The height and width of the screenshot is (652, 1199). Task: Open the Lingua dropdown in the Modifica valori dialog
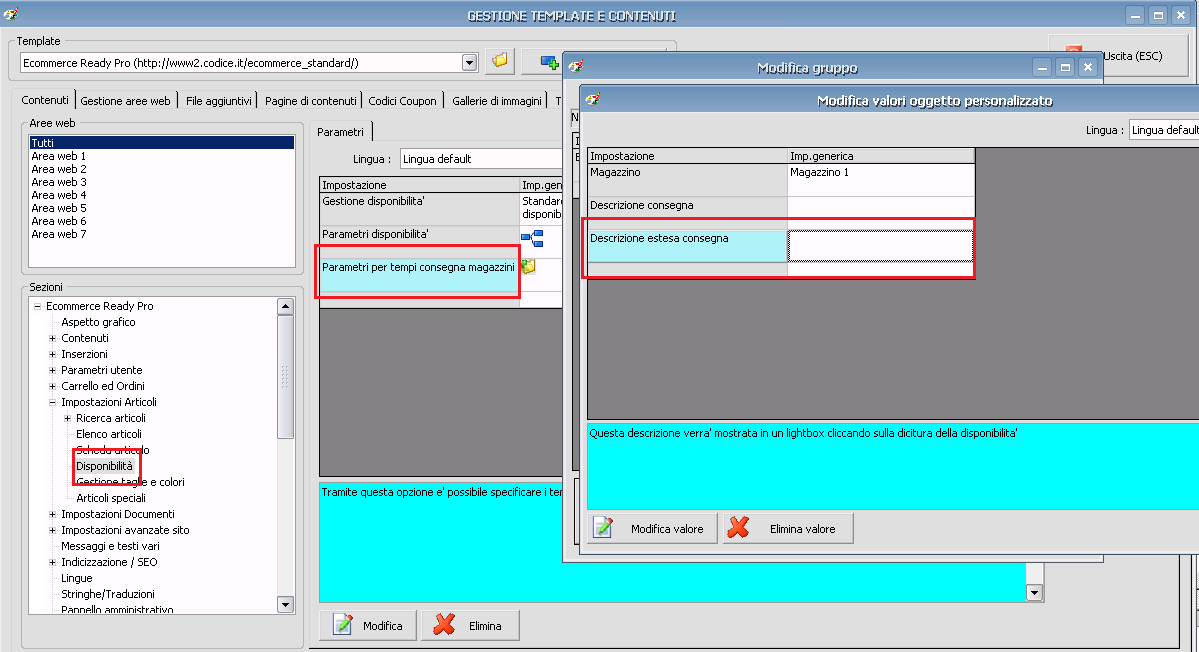pos(1164,130)
